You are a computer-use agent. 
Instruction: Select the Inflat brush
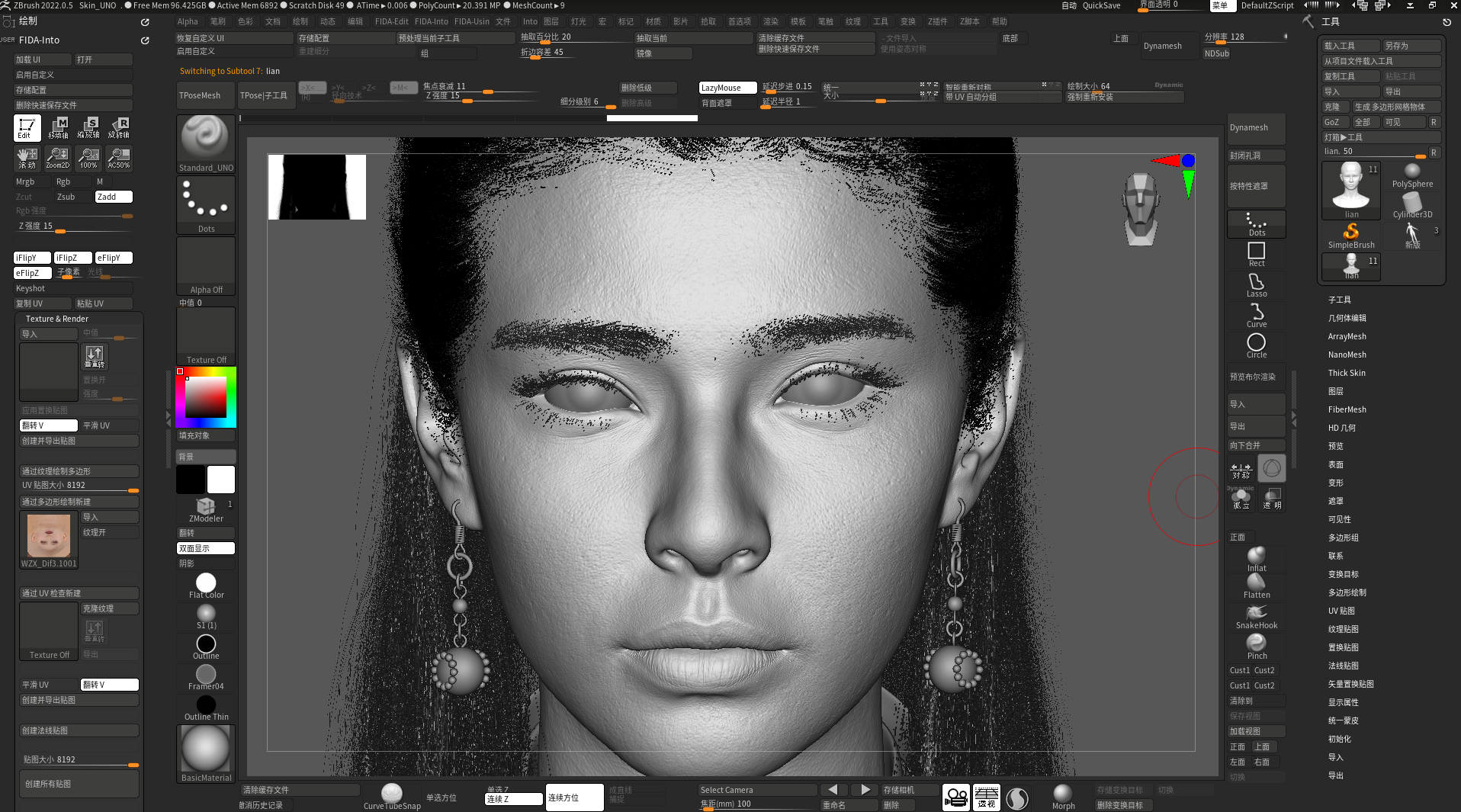coord(1257,559)
